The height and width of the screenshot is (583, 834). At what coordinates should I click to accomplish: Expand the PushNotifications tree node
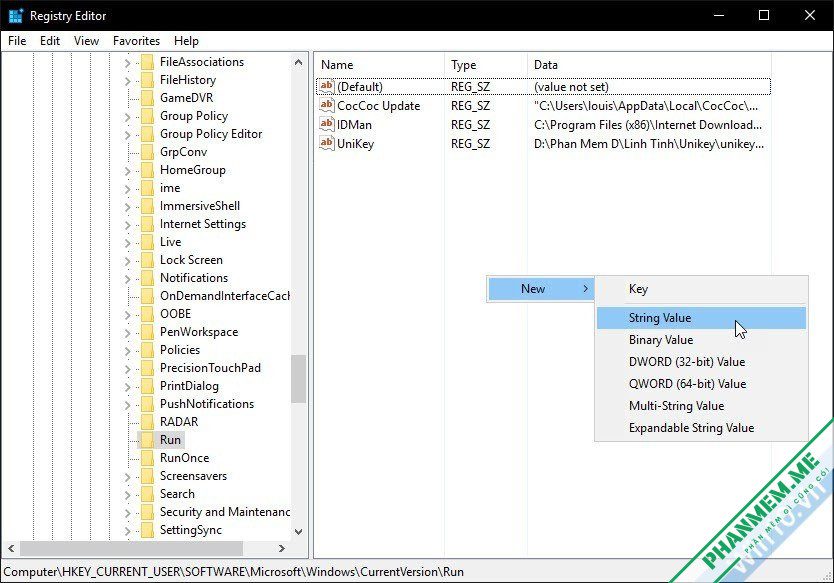[127, 405]
